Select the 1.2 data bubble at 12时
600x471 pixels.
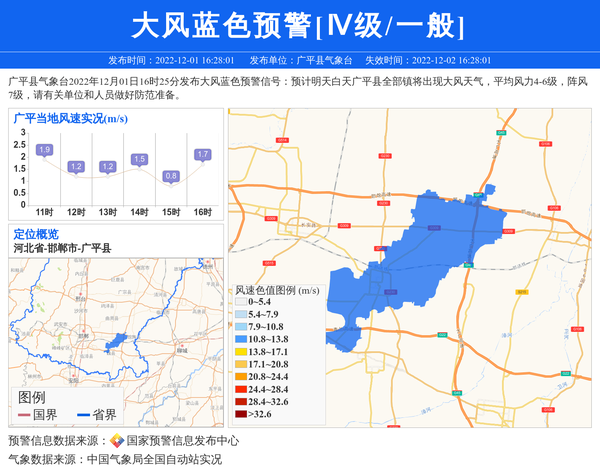pyautogui.click(x=76, y=166)
